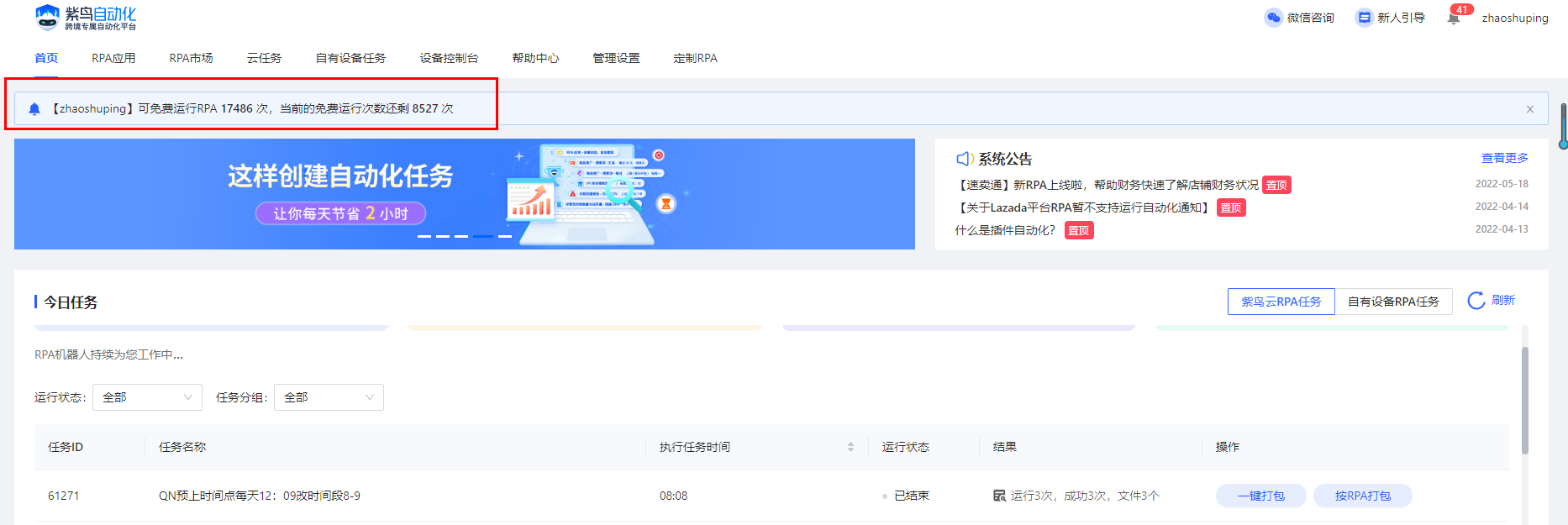Select fourth highlighted banner indicator
The image size is (1568, 525).
click(483, 236)
